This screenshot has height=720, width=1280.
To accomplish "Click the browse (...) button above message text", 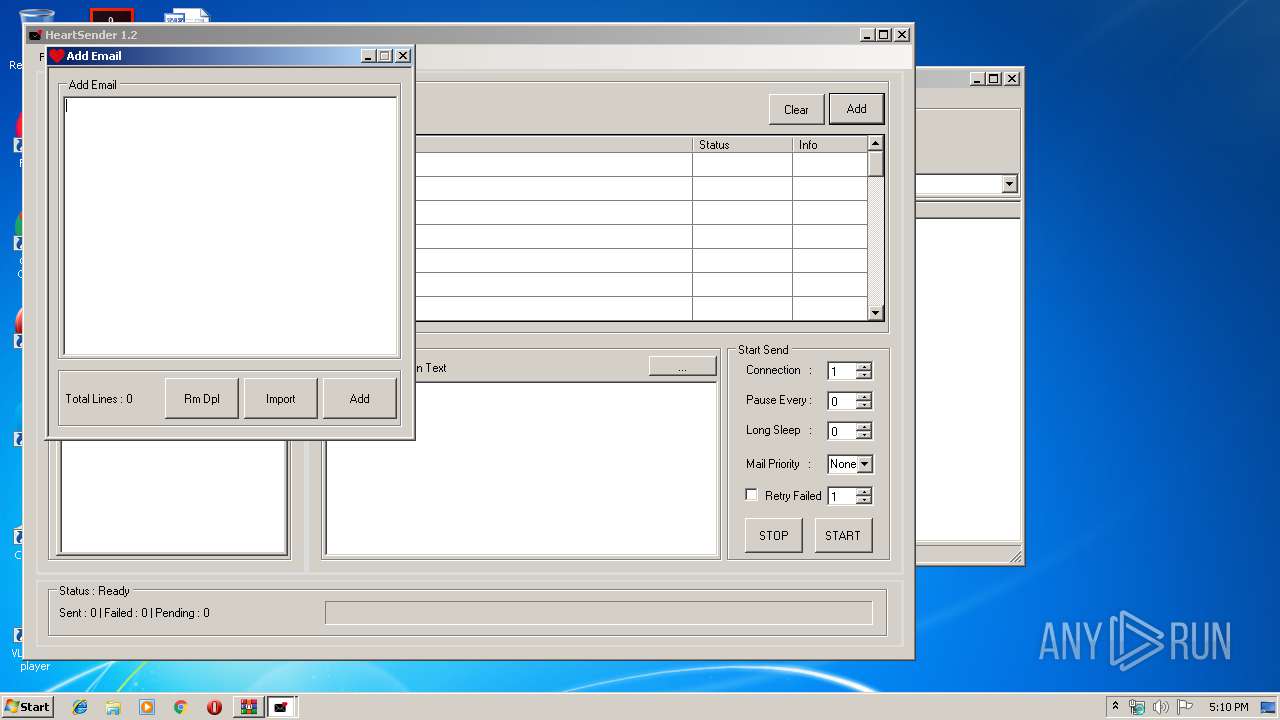I will pos(682,367).
